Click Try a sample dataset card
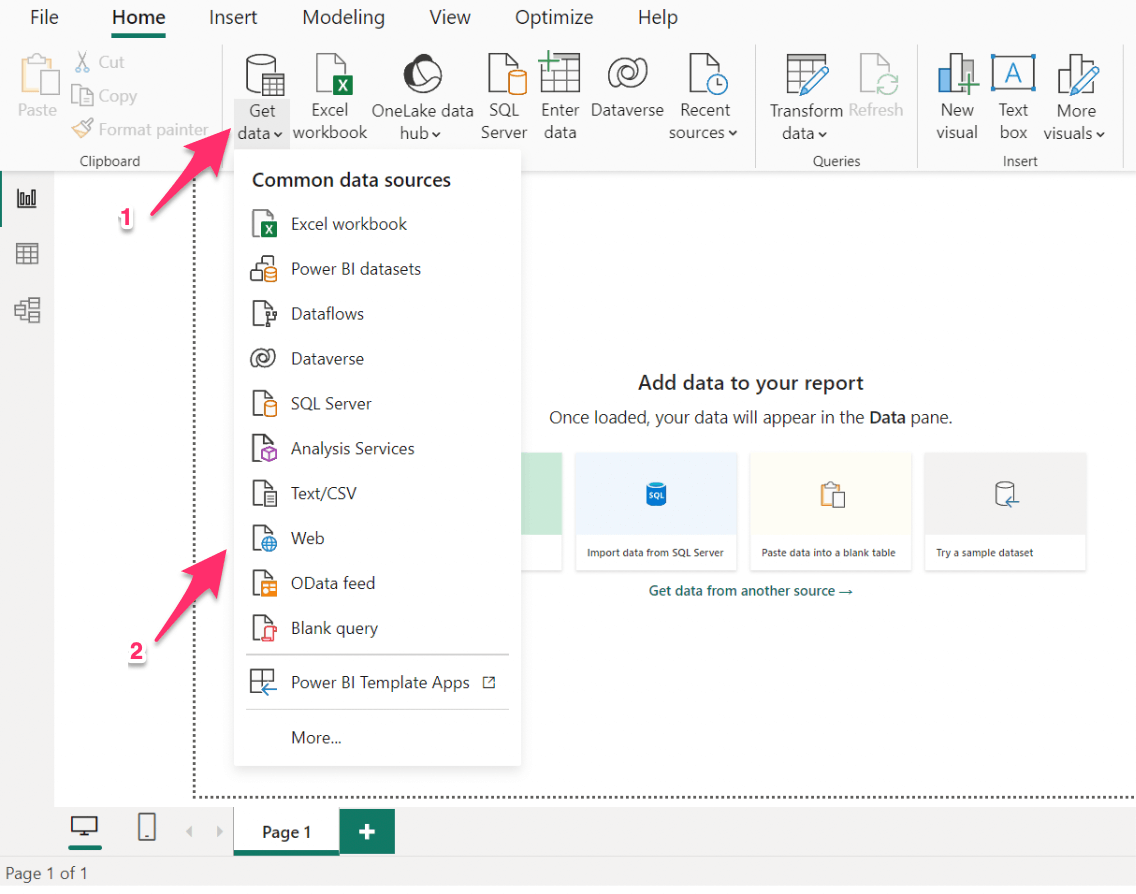The image size is (1136, 894). tap(1005, 511)
